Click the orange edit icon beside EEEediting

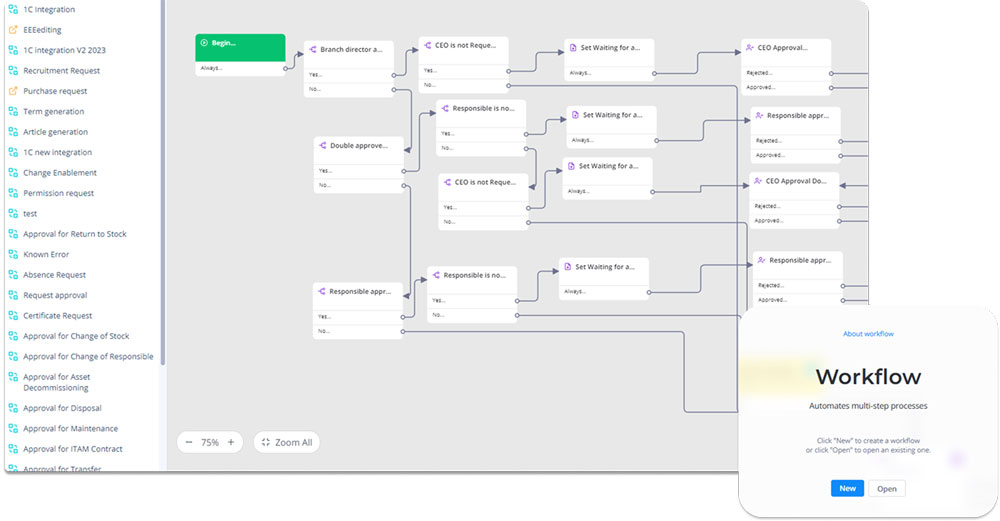coord(13,30)
